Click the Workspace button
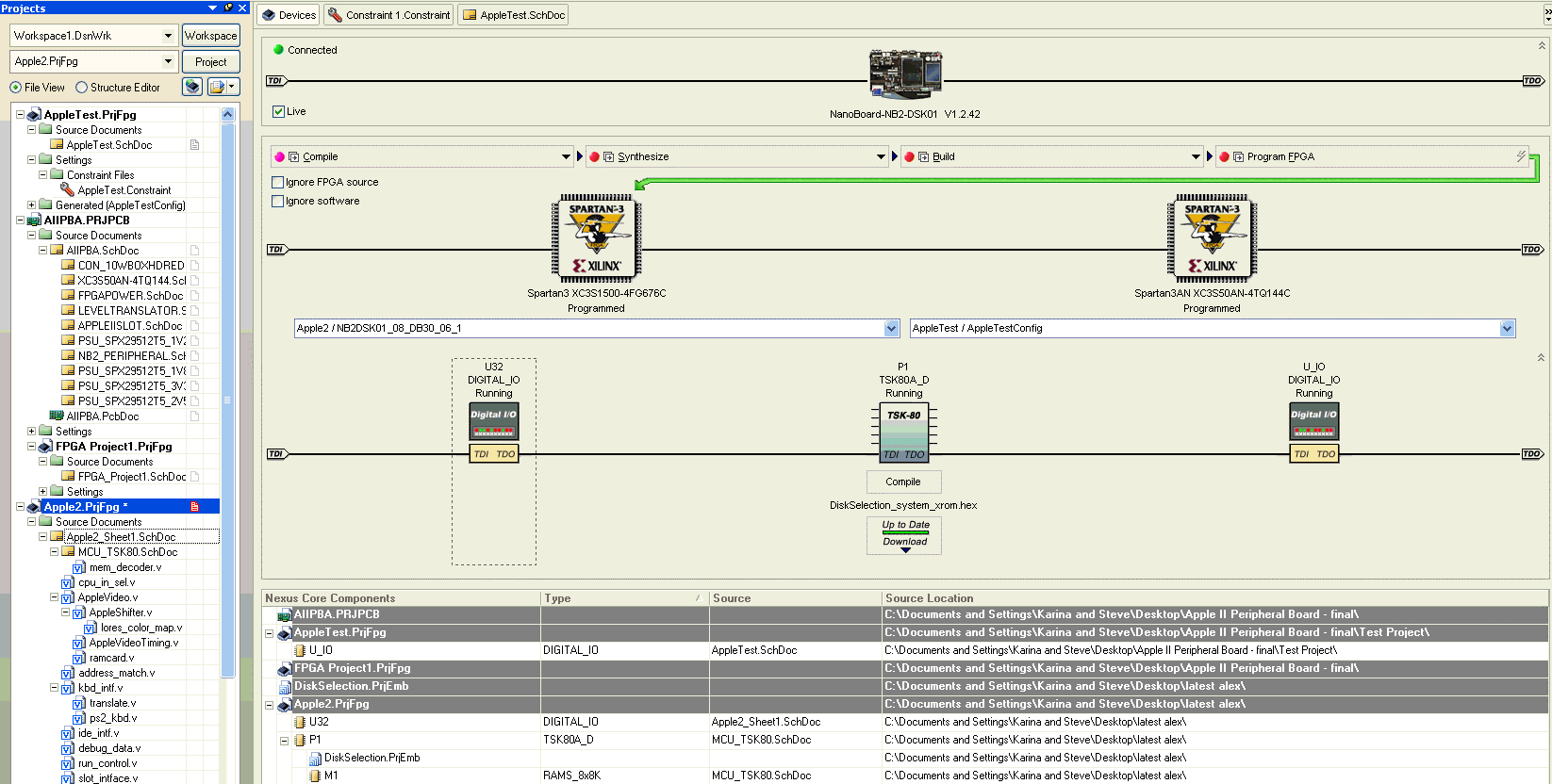This screenshot has width=1552, height=784. (x=211, y=36)
